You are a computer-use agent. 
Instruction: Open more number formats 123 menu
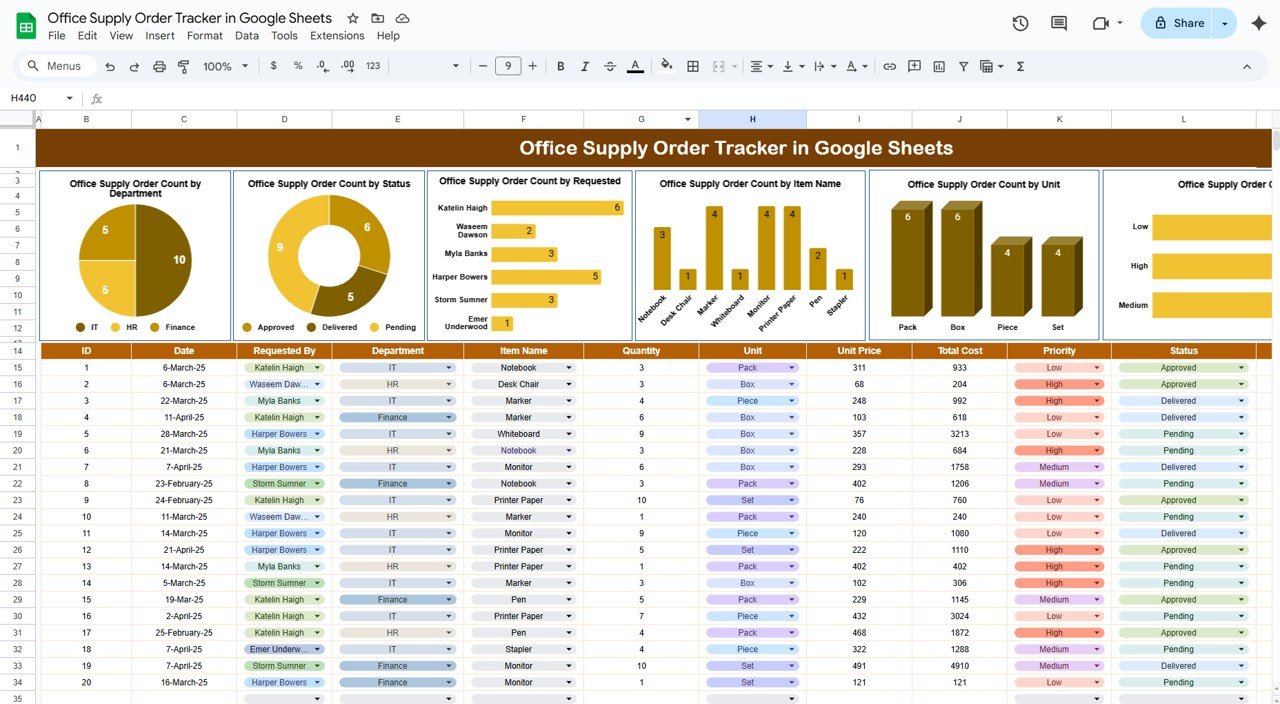[373, 66]
